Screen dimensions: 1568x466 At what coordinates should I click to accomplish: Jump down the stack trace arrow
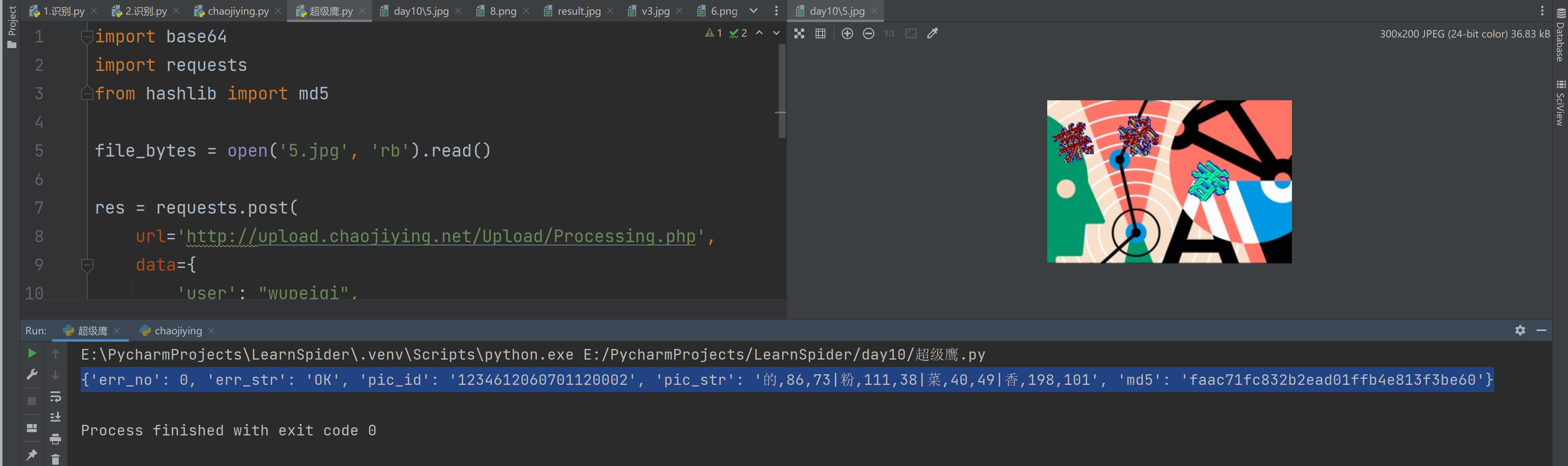(x=55, y=375)
